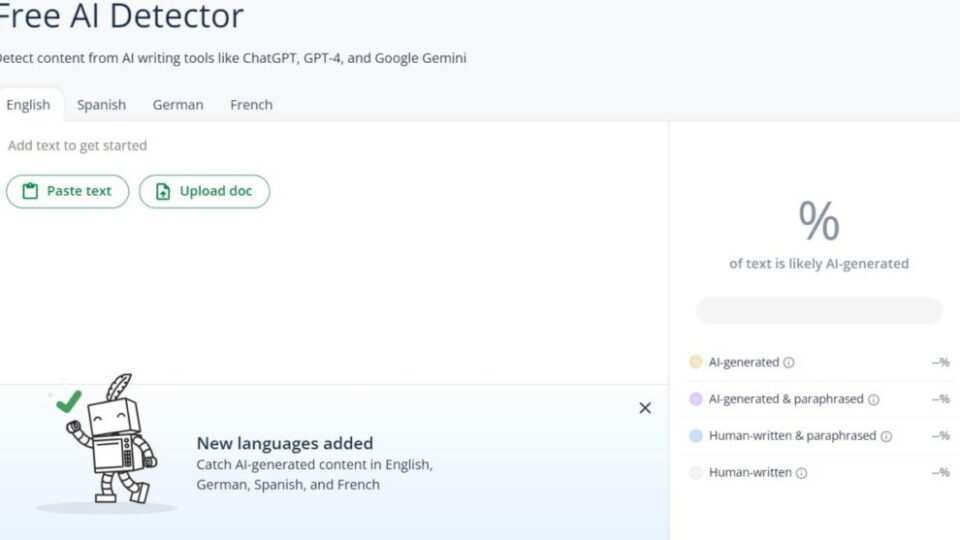Open info icon next to Human-written & paraphrased
Image resolution: width=960 pixels, height=540 pixels.
[x=886, y=436]
